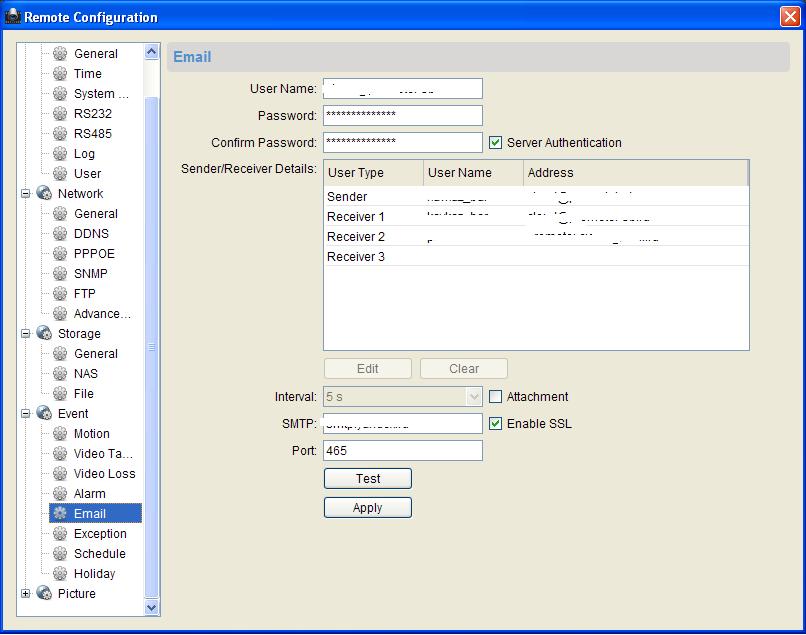Expand the Picture tree node
Screen dimensions: 806x635
pos(25,594)
